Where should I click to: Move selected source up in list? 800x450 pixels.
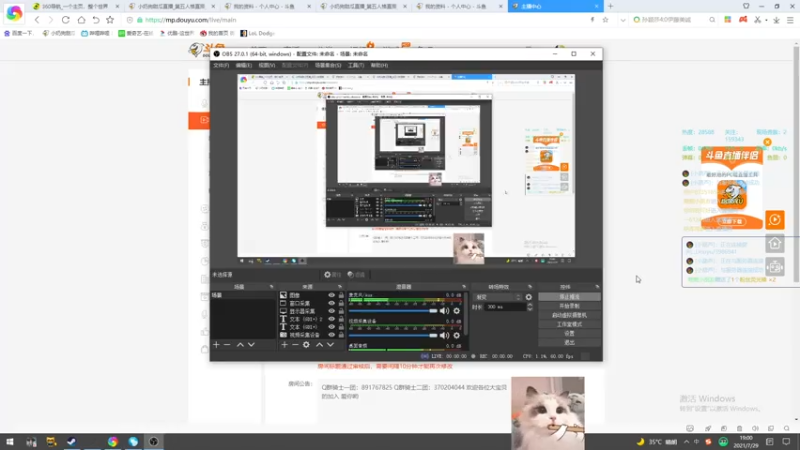pyautogui.click(x=319, y=345)
